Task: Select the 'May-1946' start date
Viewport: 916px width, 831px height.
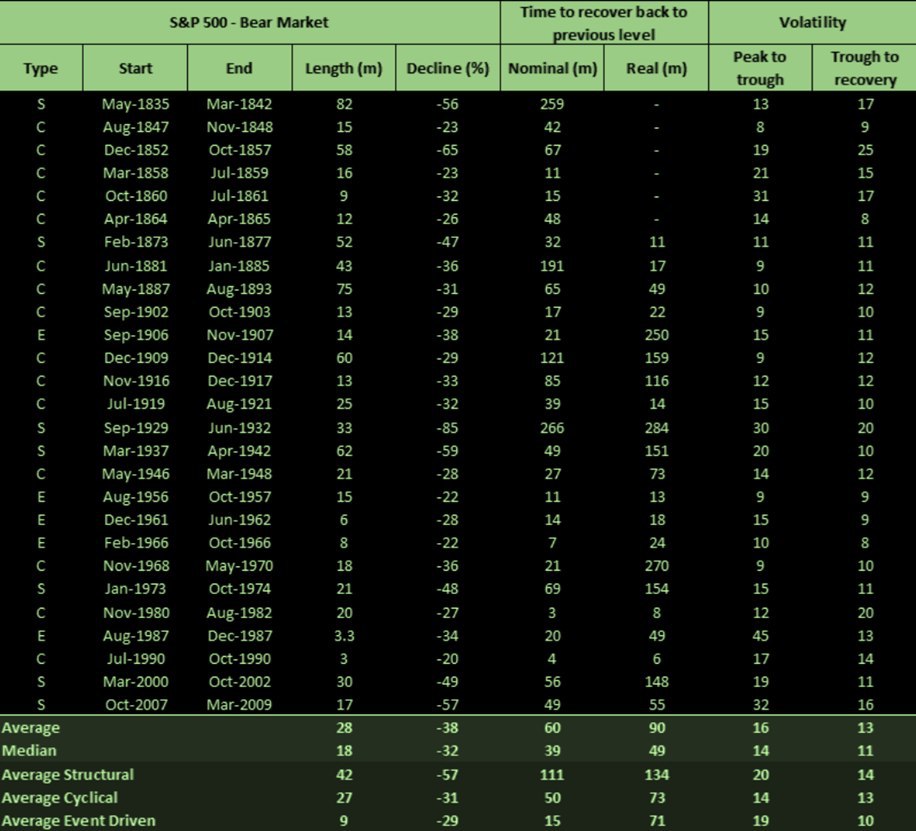Action: (x=135, y=474)
